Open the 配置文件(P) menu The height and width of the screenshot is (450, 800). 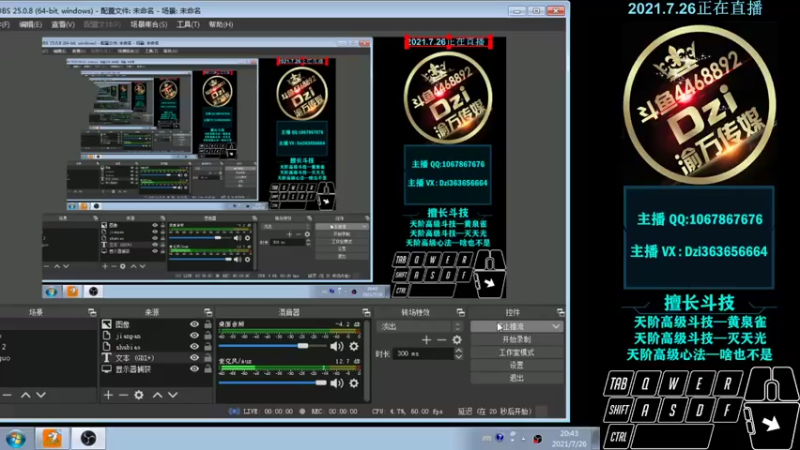click(x=102, y=24)
